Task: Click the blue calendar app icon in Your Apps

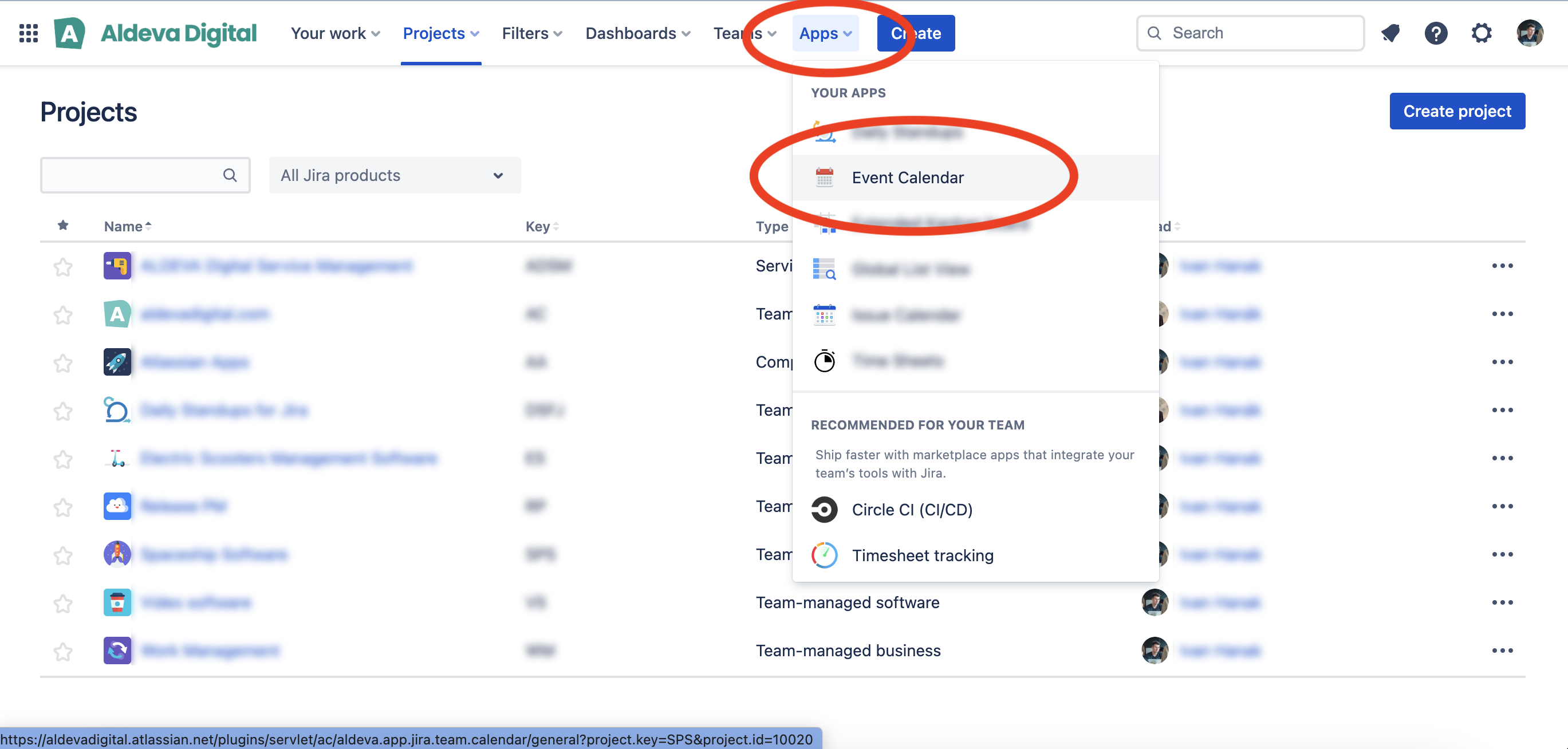Action: pos(825,315)
